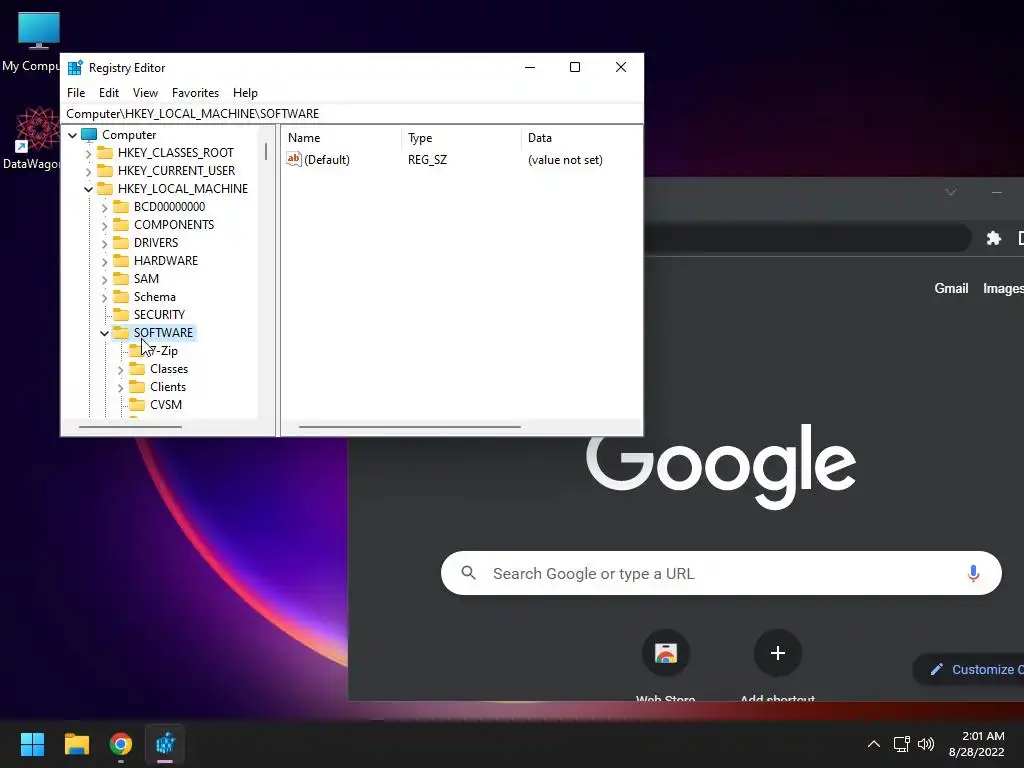
Task: Click the CVSM folder icon
Action: [x=137, y=405]
